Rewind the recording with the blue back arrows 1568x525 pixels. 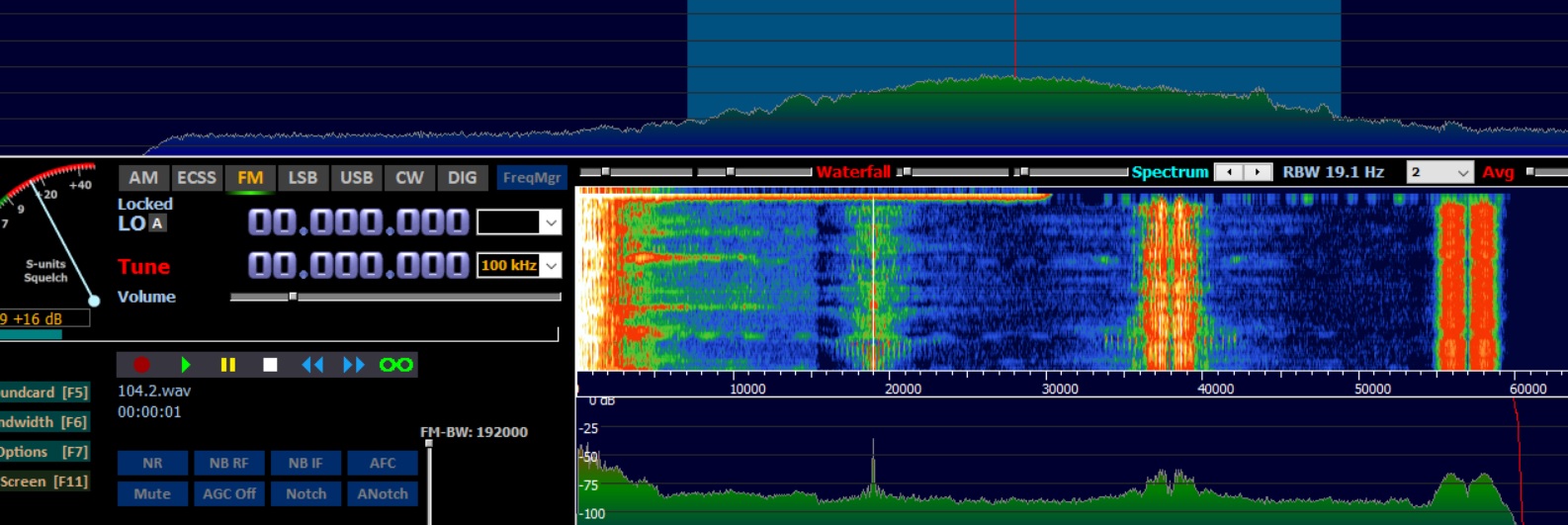(x=312, y=365)
